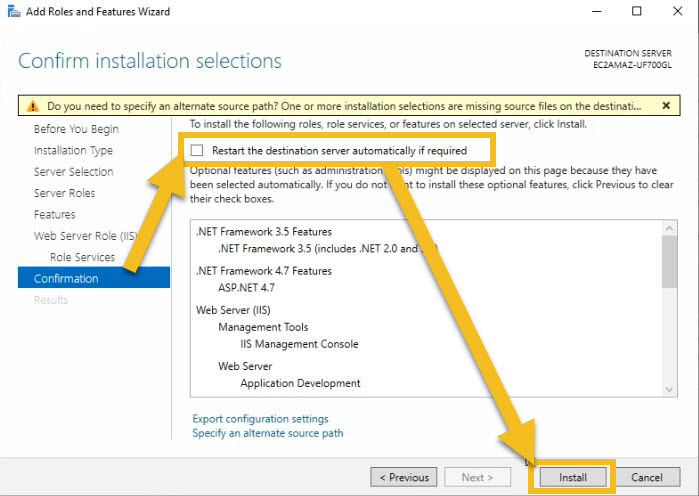Click the features list scrollbar thumb
This screenshot has width=699, height=496.
click(x=669, y=262)
